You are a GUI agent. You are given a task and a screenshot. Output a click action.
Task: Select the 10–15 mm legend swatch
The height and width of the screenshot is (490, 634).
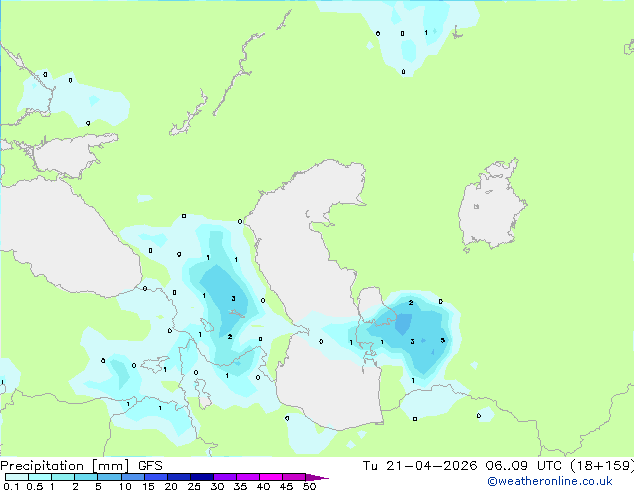[x=132, y=477]
